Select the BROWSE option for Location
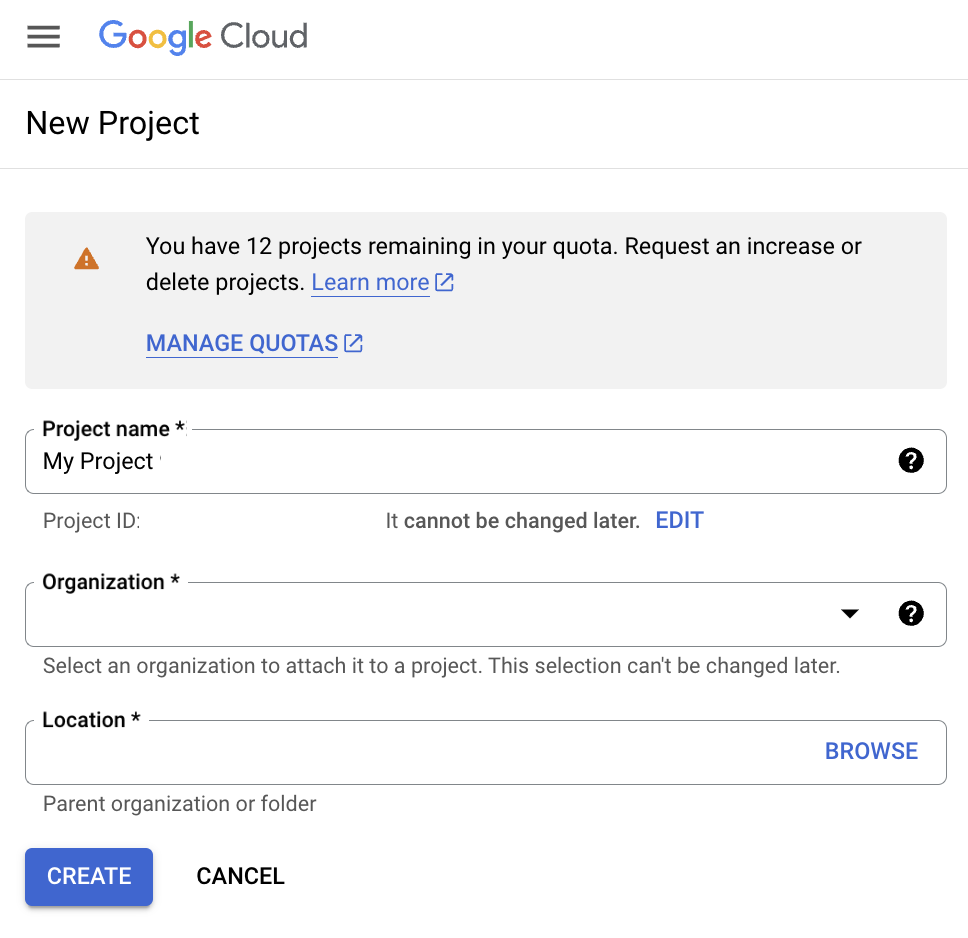The width and height of the screenshot is (968, 938). pos(871,750)
